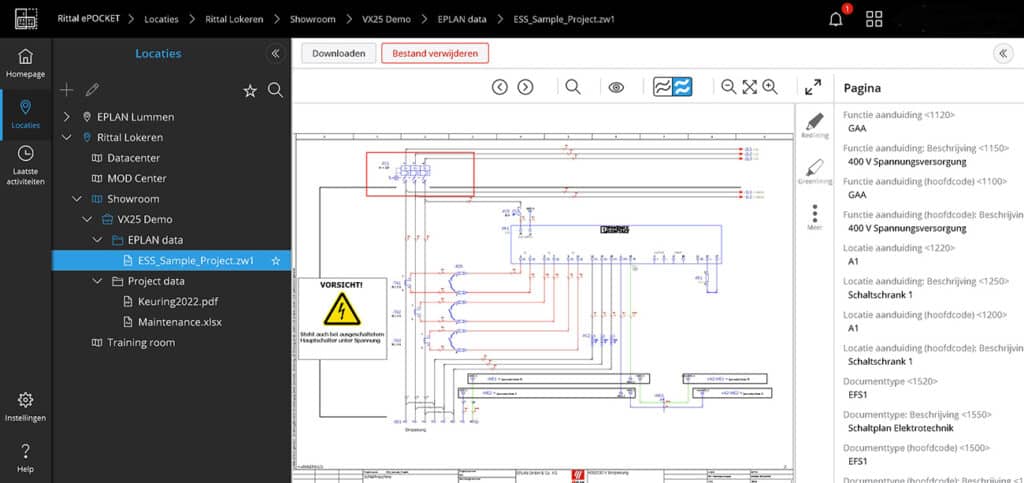Image resolution: width=1024 pixels, height=483 pixels.
Task: Select Locaties in the sidebar
Action: 25,114
